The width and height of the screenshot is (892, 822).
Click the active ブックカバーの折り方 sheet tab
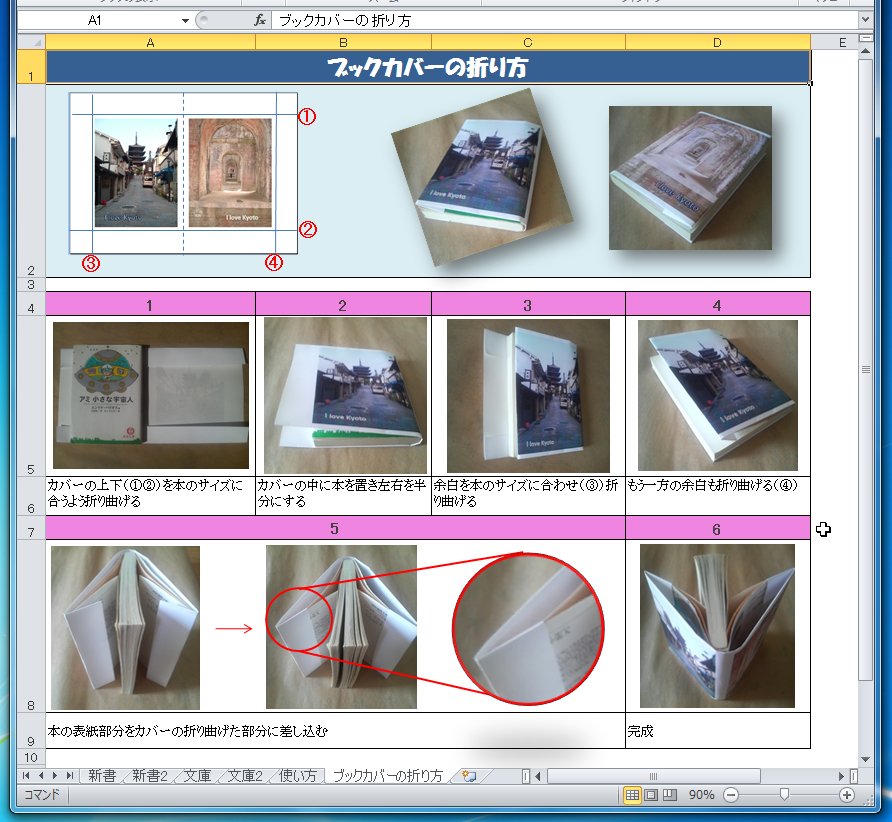pyautogui.click(x=387, y=776)
